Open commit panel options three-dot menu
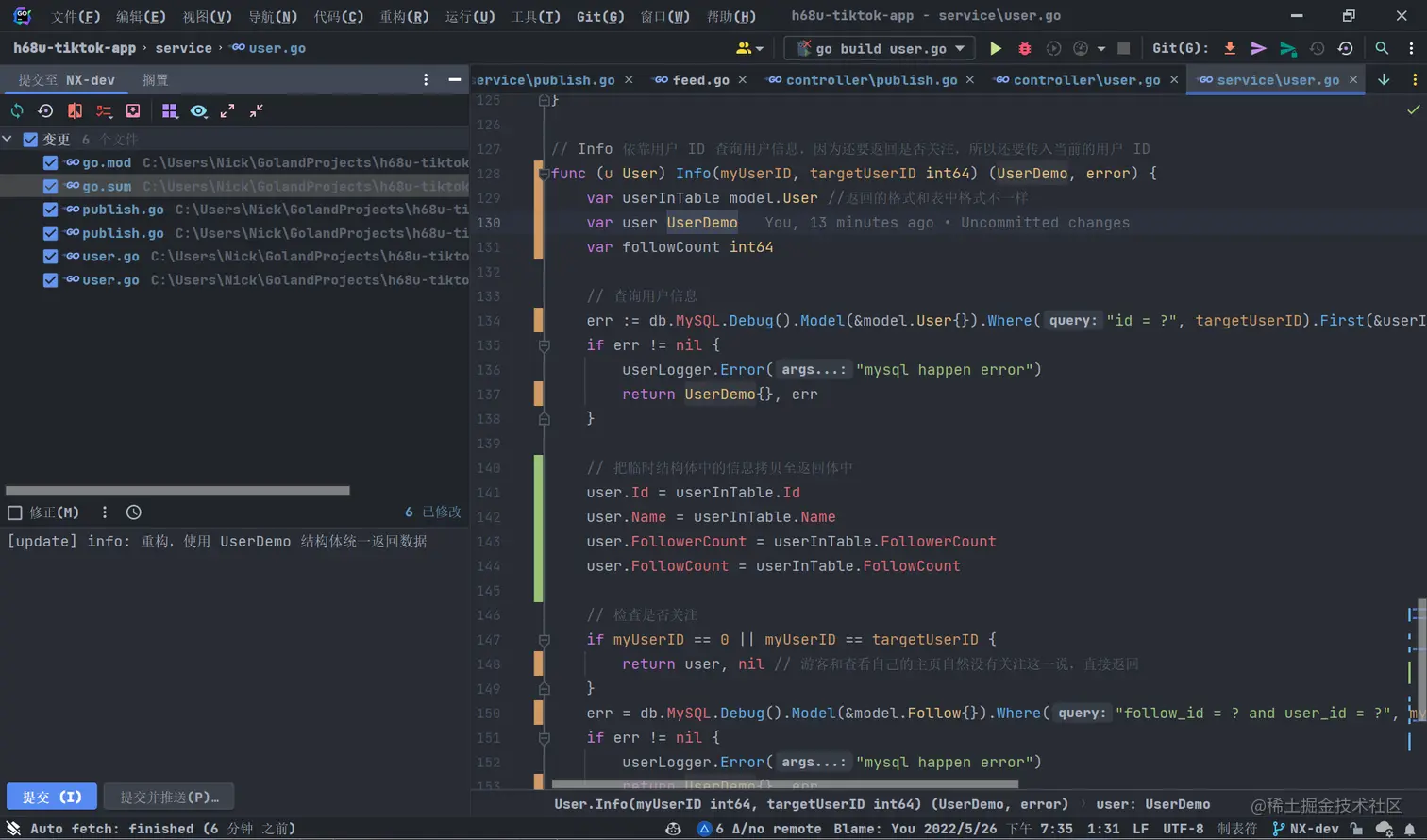The image size is (1427, 840). 426,80
